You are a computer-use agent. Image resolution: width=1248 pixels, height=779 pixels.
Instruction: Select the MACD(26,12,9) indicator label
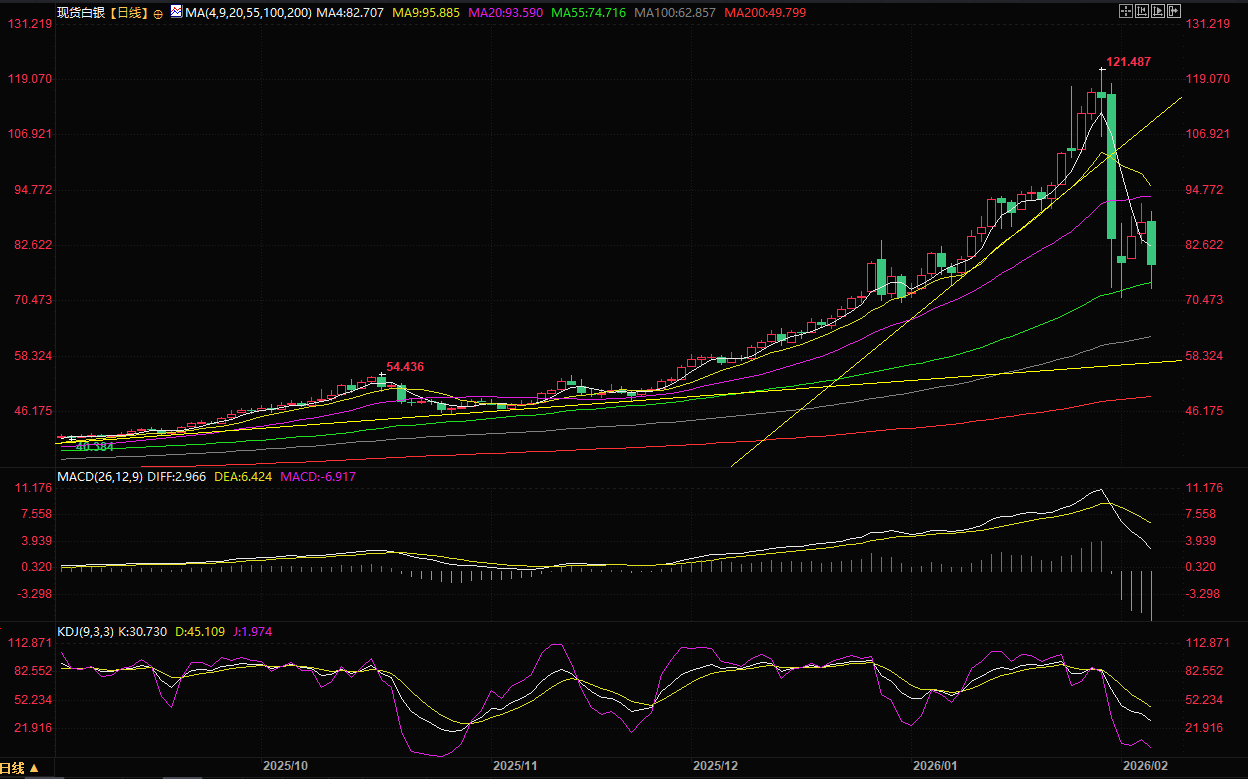99,477
